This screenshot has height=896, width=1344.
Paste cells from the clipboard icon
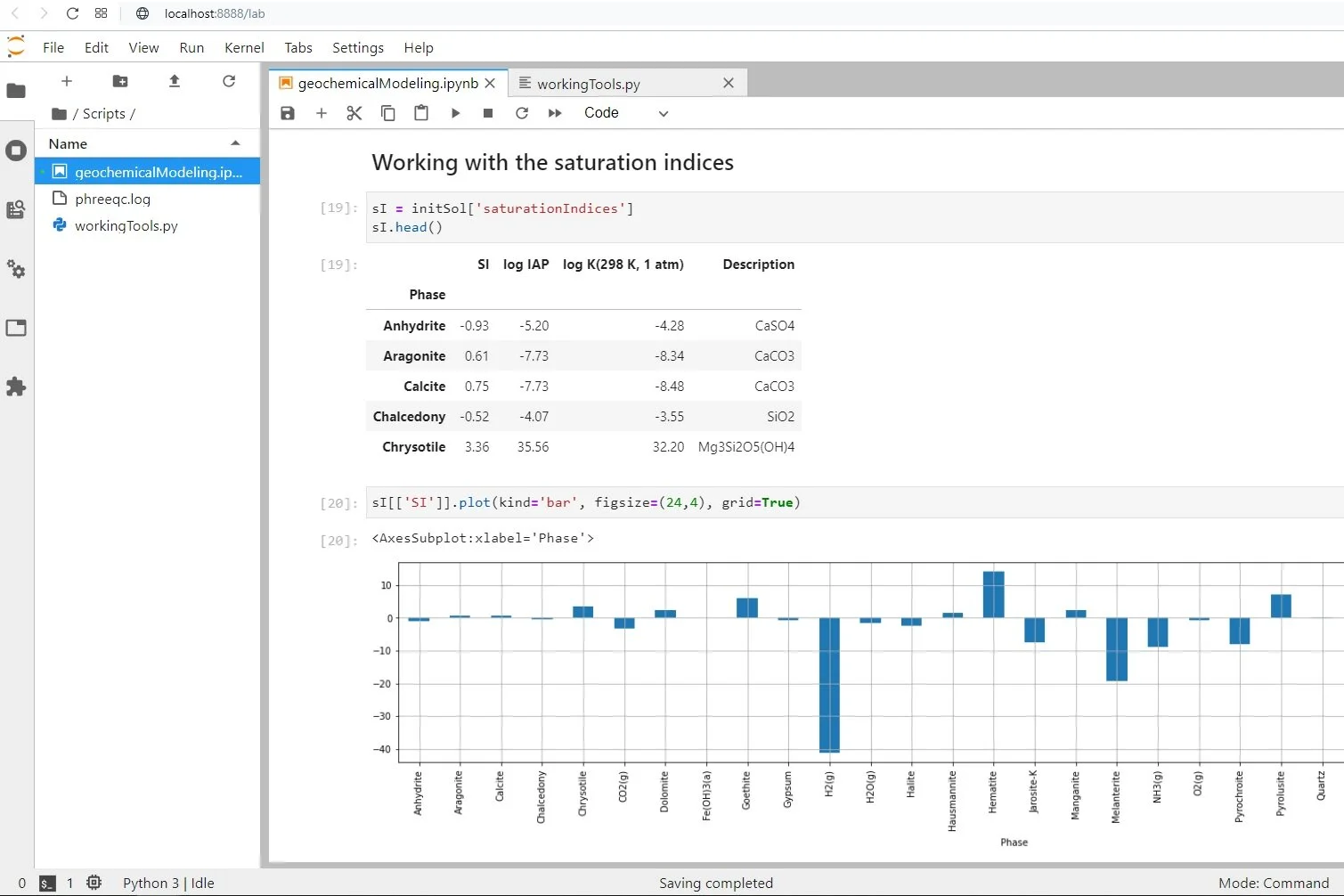click(421, 113)
